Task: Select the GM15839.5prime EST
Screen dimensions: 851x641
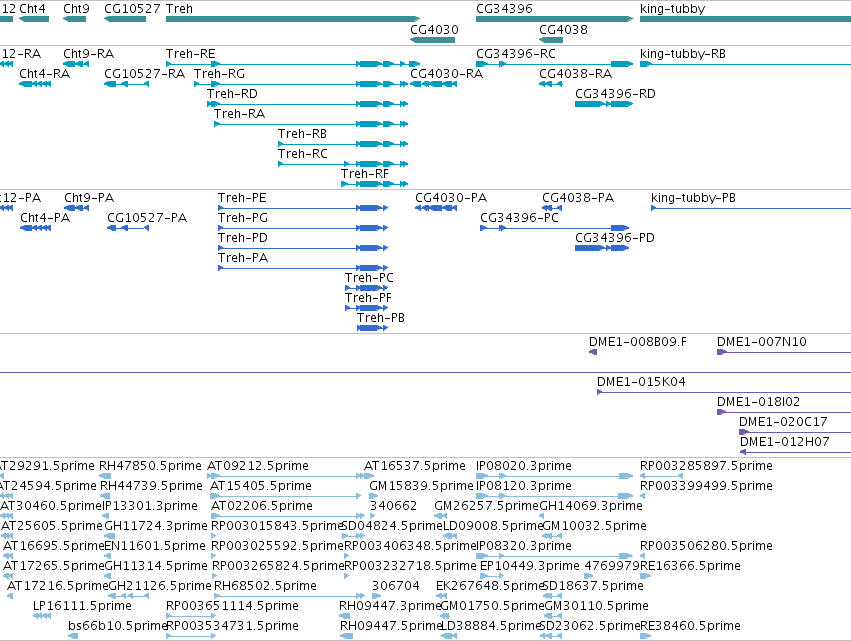Action: 374,496
